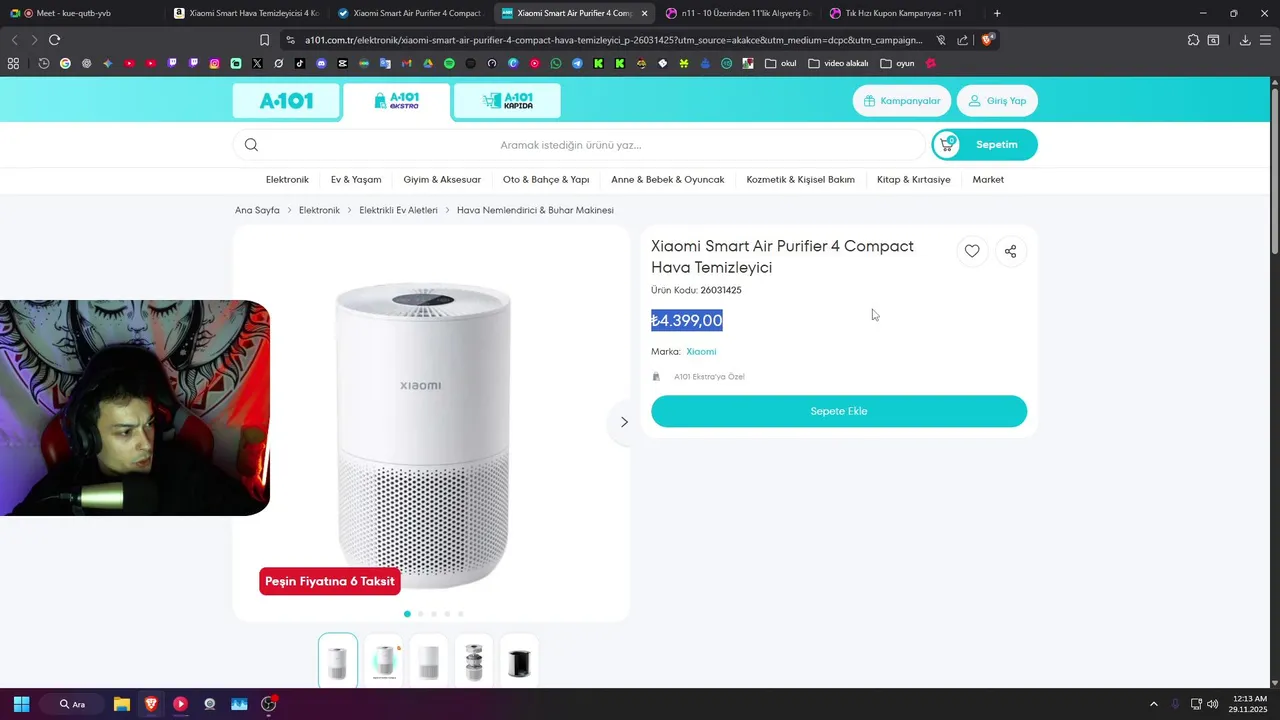Click the share icon beside product title
1280x720 pixels.
(x=1011, y=251)
